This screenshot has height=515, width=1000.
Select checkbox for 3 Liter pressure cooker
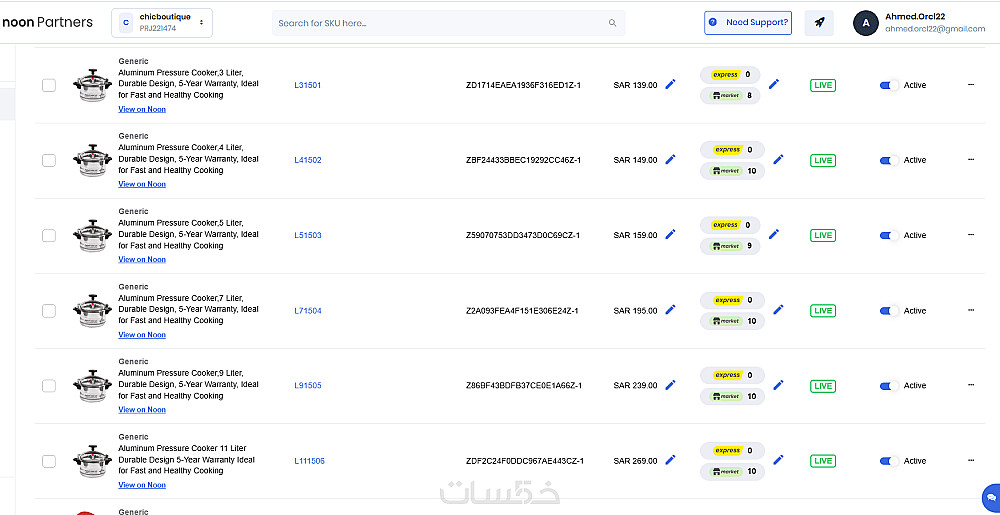pos(49,85)
